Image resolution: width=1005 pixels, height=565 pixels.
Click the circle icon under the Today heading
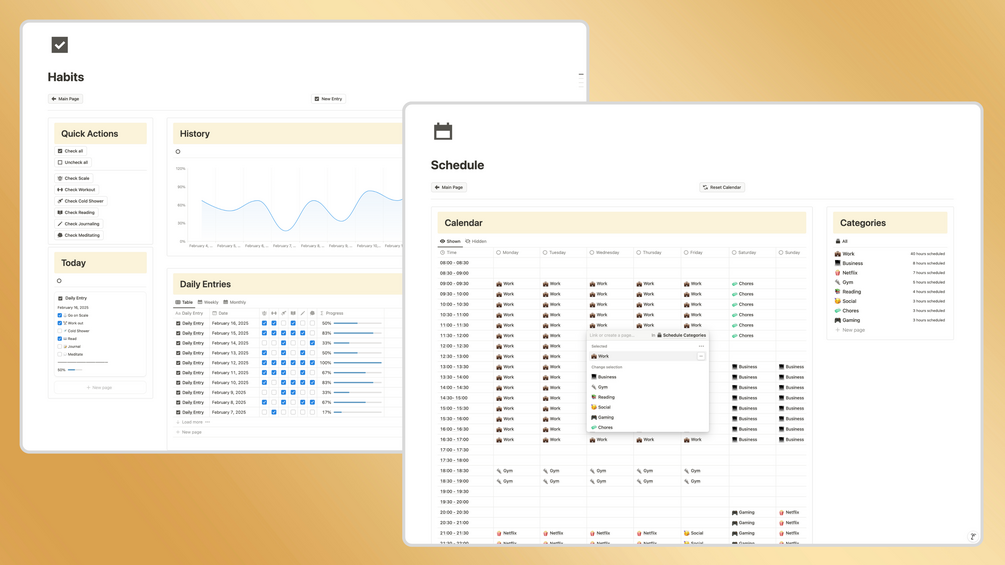tap(59, 281)
